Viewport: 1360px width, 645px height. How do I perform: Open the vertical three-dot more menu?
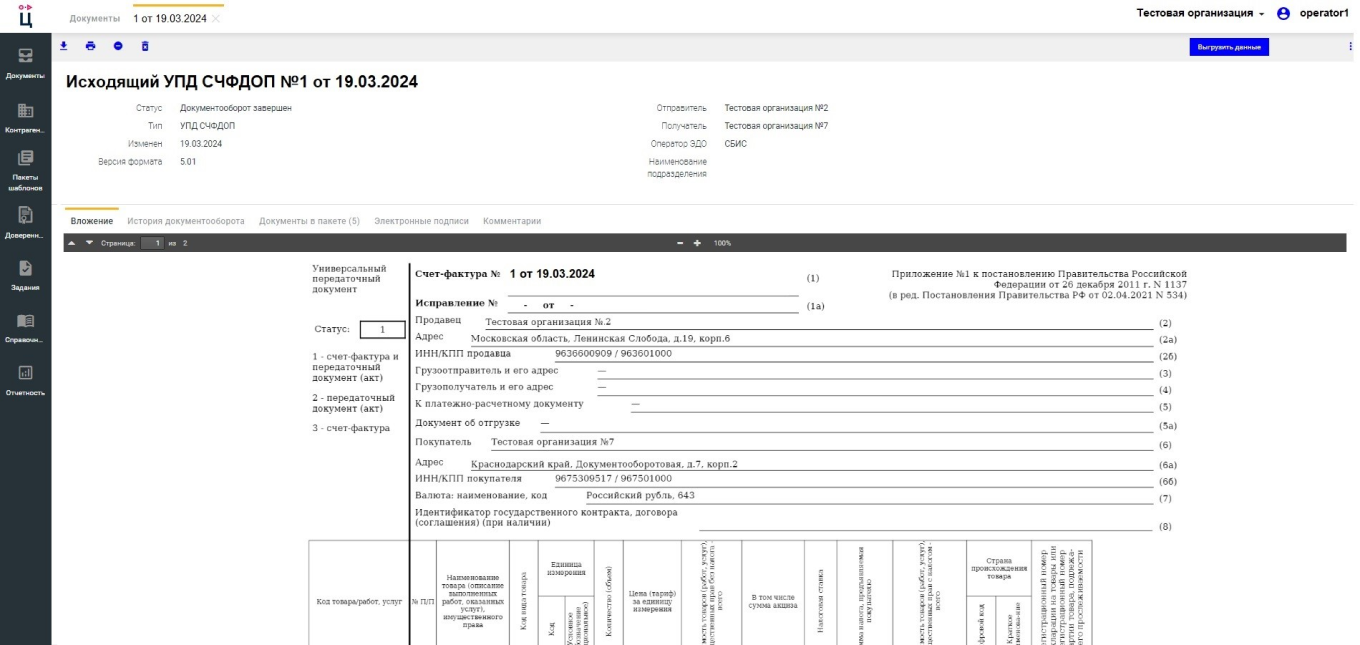(x=1350, y=46)
